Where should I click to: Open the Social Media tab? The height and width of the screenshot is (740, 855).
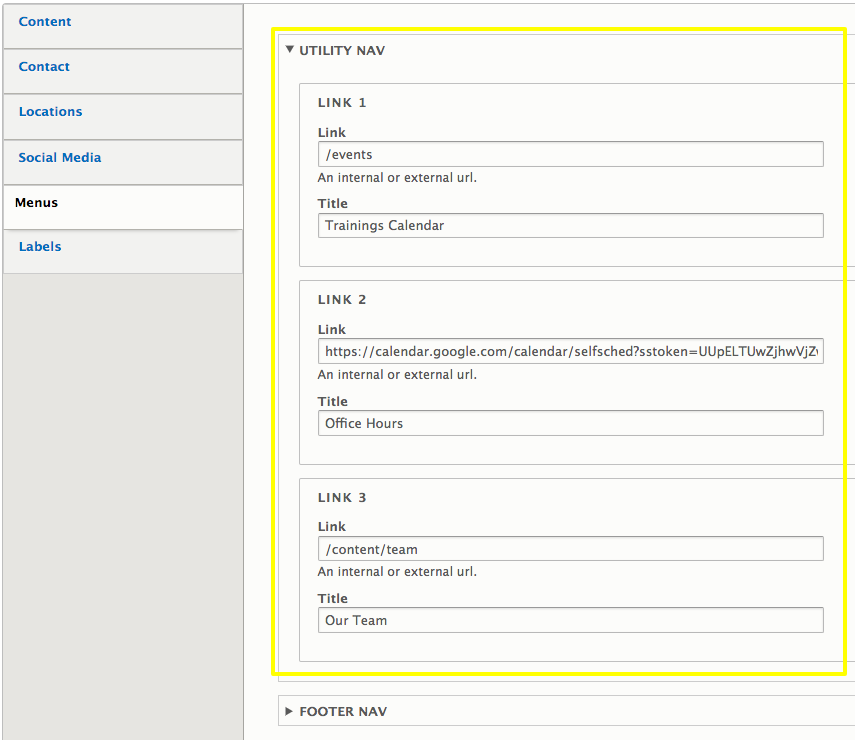click(123, 162)
